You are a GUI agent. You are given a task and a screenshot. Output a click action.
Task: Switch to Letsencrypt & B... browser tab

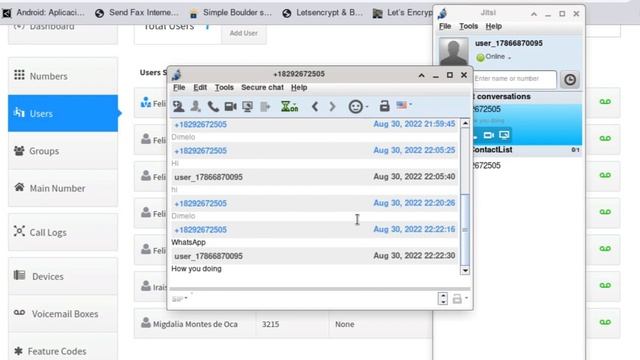click(322, 13)
